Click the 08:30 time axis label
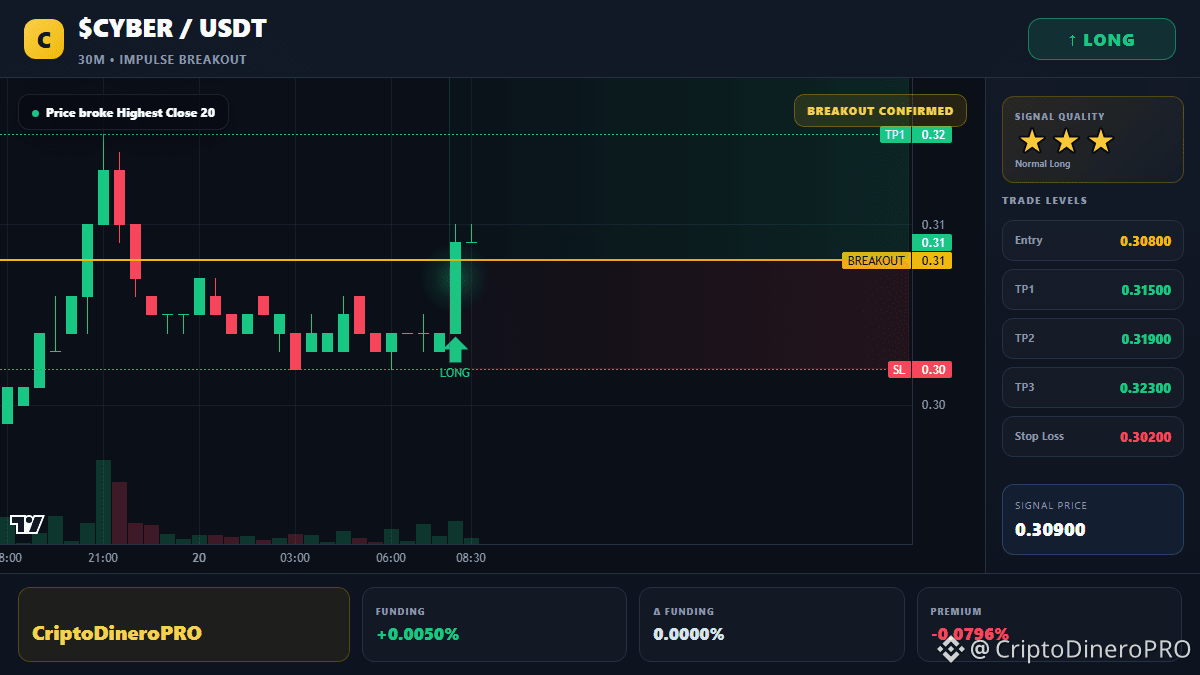 [471, 558]
